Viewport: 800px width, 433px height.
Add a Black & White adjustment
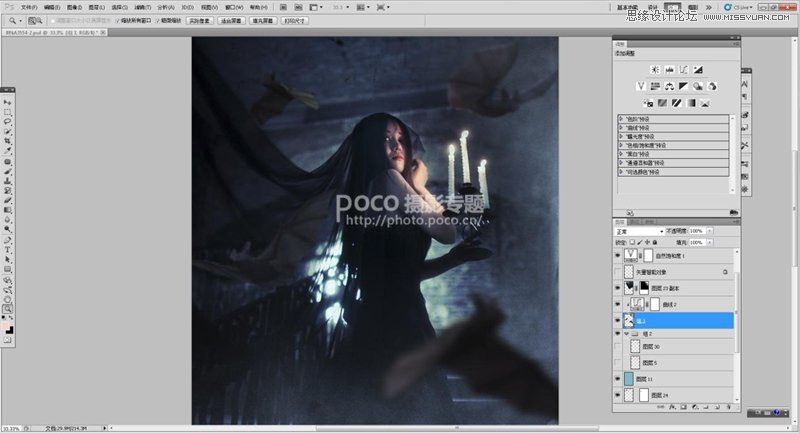click(x=684, y=86)
